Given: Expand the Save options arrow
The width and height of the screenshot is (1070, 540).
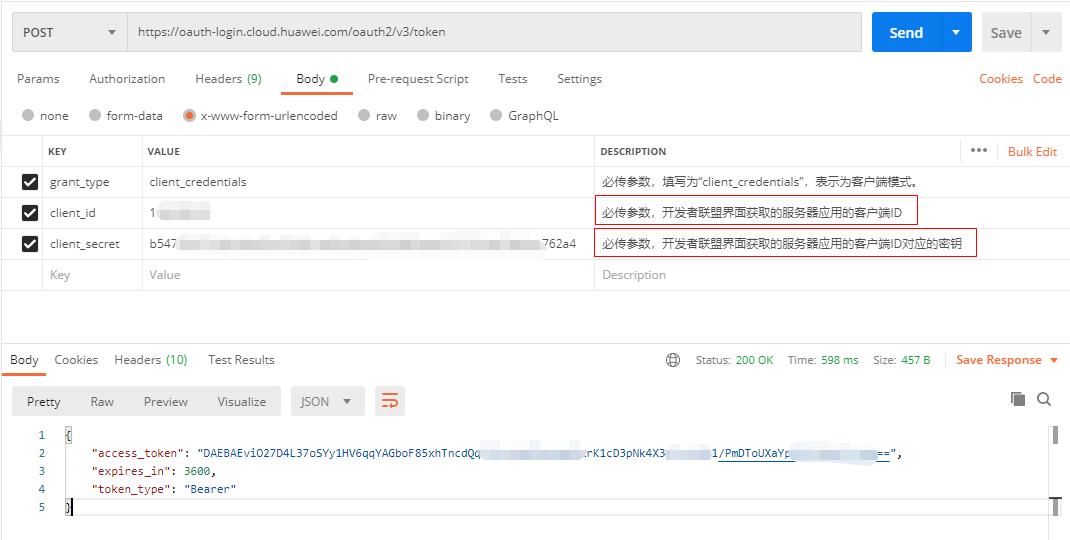Looking at the screenshot, I should point(1046,32).
